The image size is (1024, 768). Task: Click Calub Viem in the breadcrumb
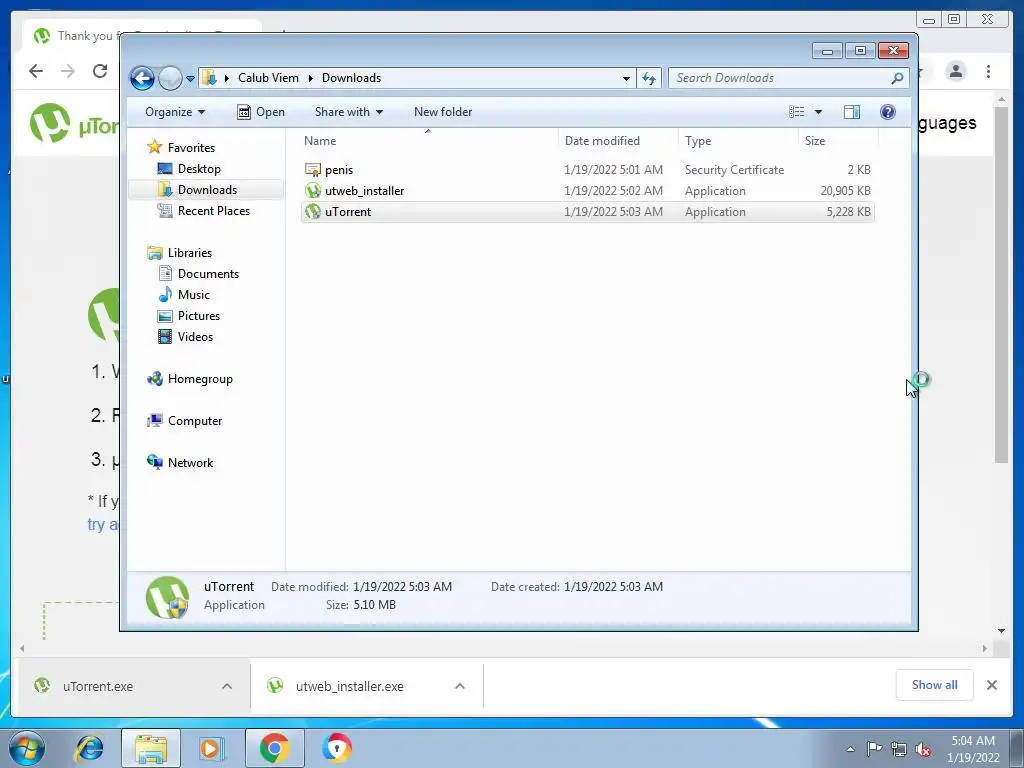click(x=268, y=78)
